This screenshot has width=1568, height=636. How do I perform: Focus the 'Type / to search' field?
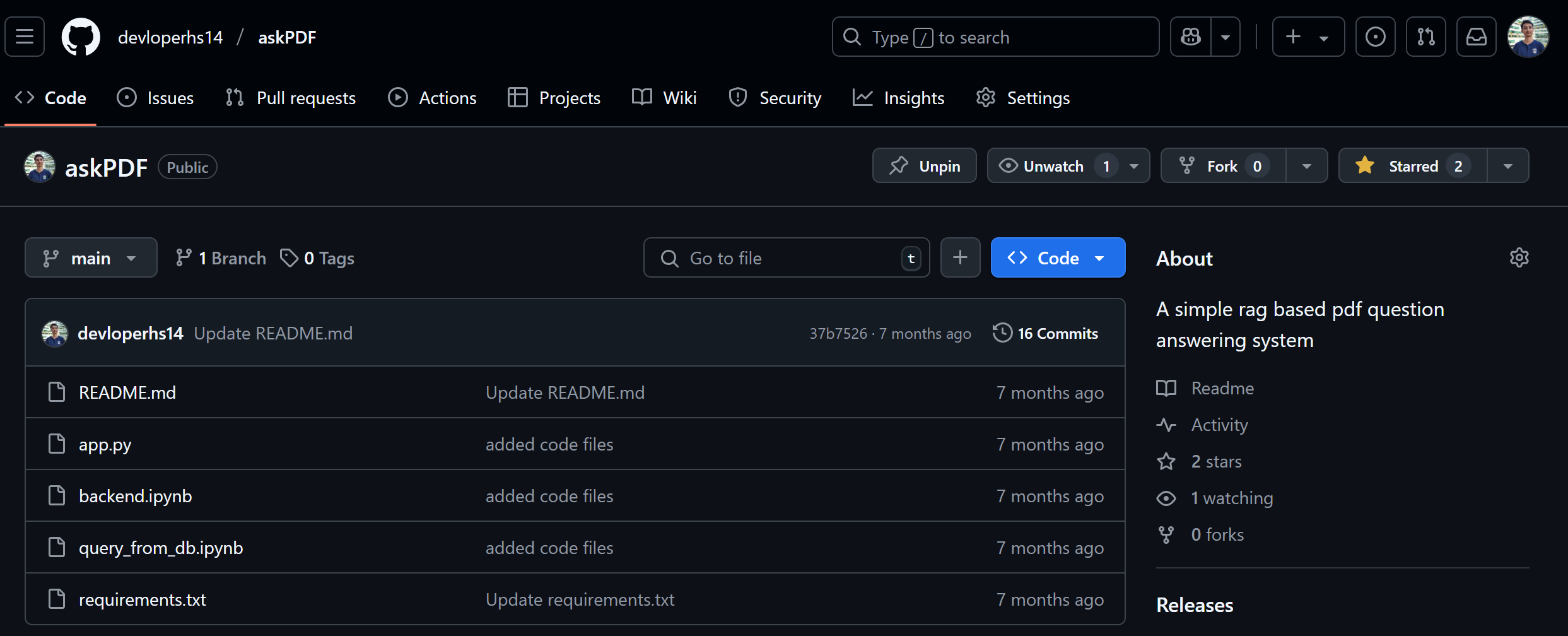pyautogui.click(x=995, y=37)
